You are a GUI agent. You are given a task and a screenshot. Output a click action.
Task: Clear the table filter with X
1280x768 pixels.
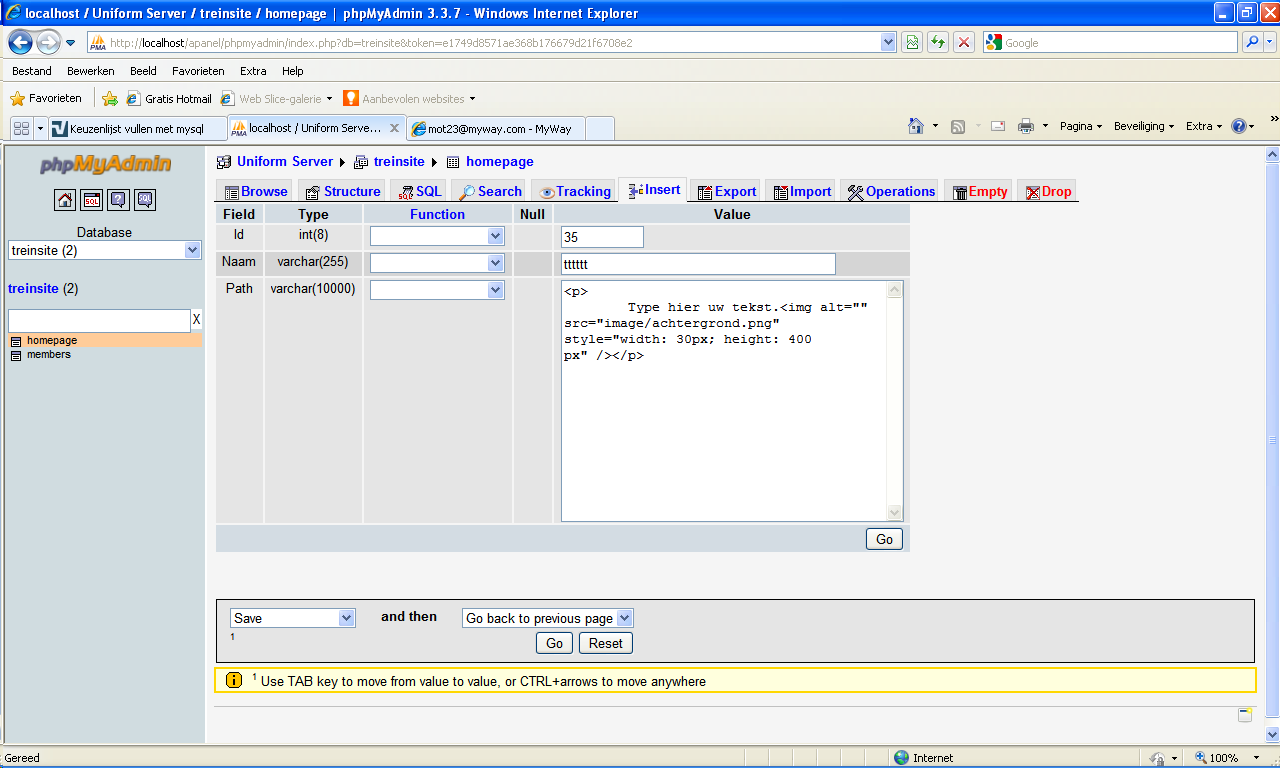tap(196, 320)
